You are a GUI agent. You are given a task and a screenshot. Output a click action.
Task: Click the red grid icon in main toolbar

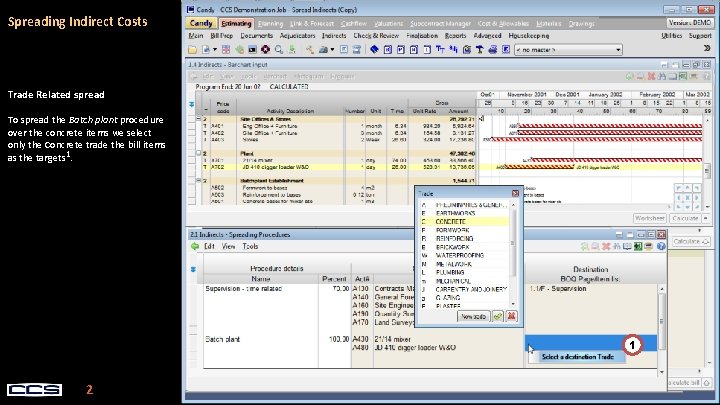point(226,50)
